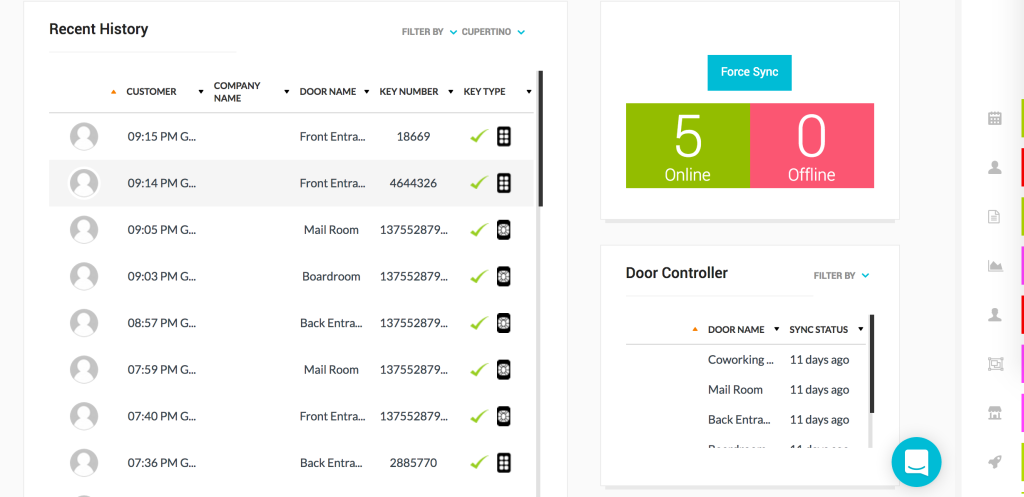Click the phone key icon in the 08:57 PM row
Viewport: 1024px width, 497px height.
[504, 323]
